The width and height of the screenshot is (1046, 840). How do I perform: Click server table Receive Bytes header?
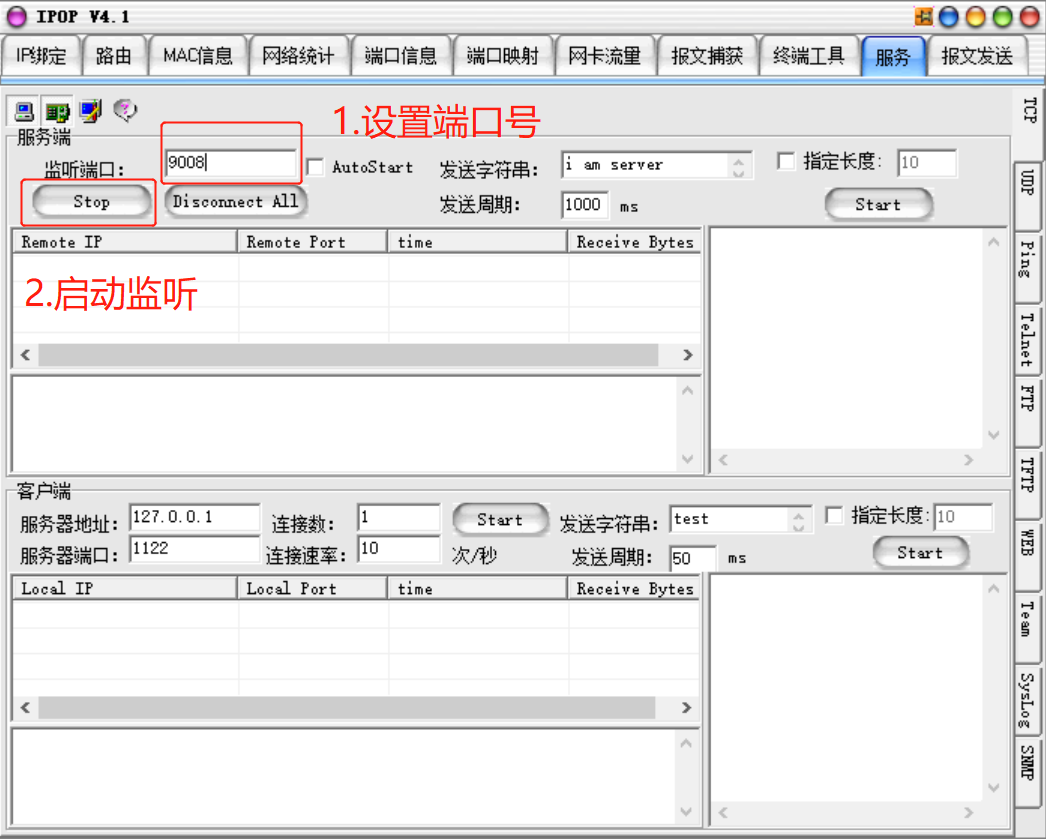click(634, 242)
